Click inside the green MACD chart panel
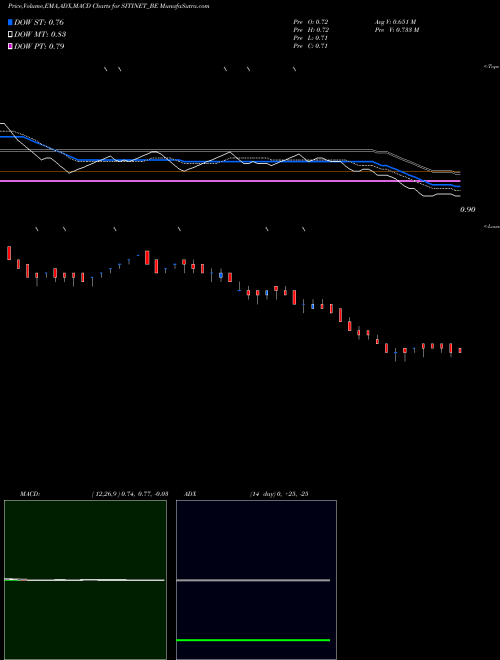 (x=85, y=580)
